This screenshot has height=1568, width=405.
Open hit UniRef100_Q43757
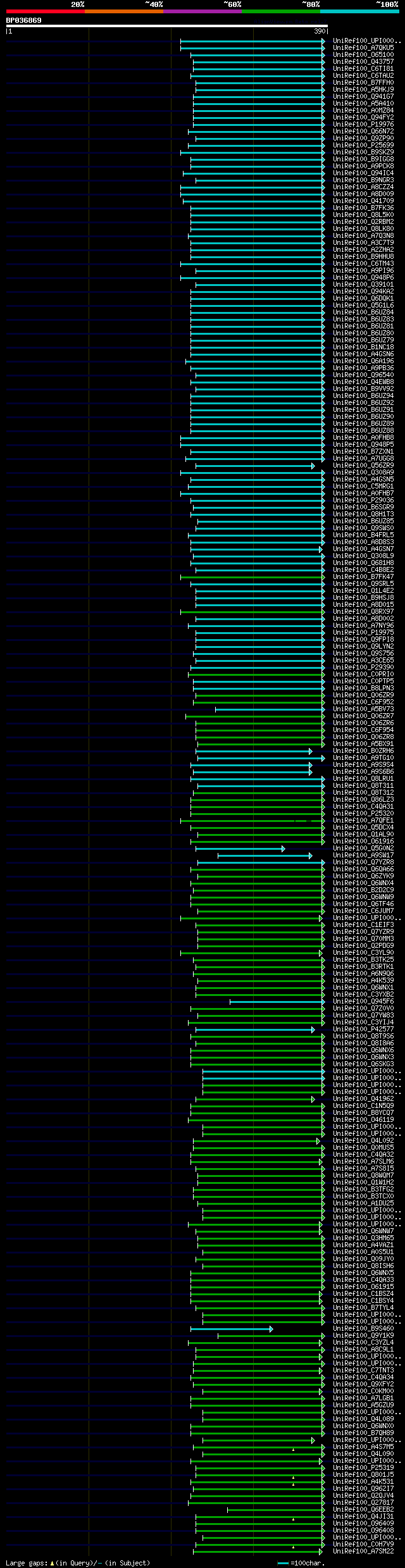click(363, 61)
